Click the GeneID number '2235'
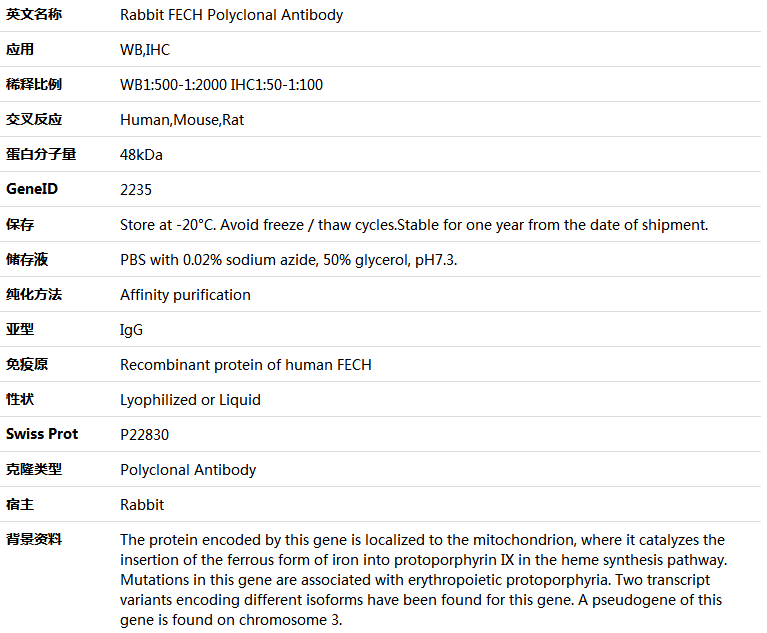Image resolution: width=767 pixels, height=633 pixels. coord(136,190)
